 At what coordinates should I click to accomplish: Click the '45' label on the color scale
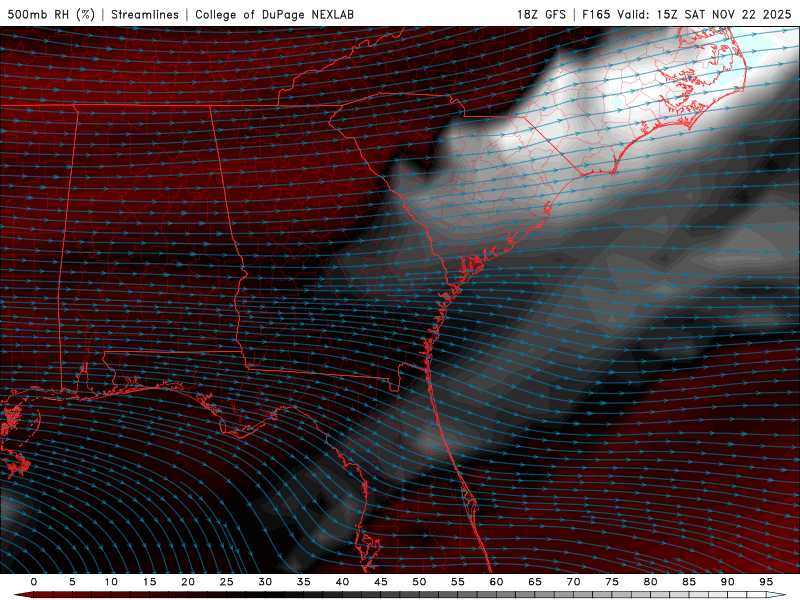coord(381,582)
